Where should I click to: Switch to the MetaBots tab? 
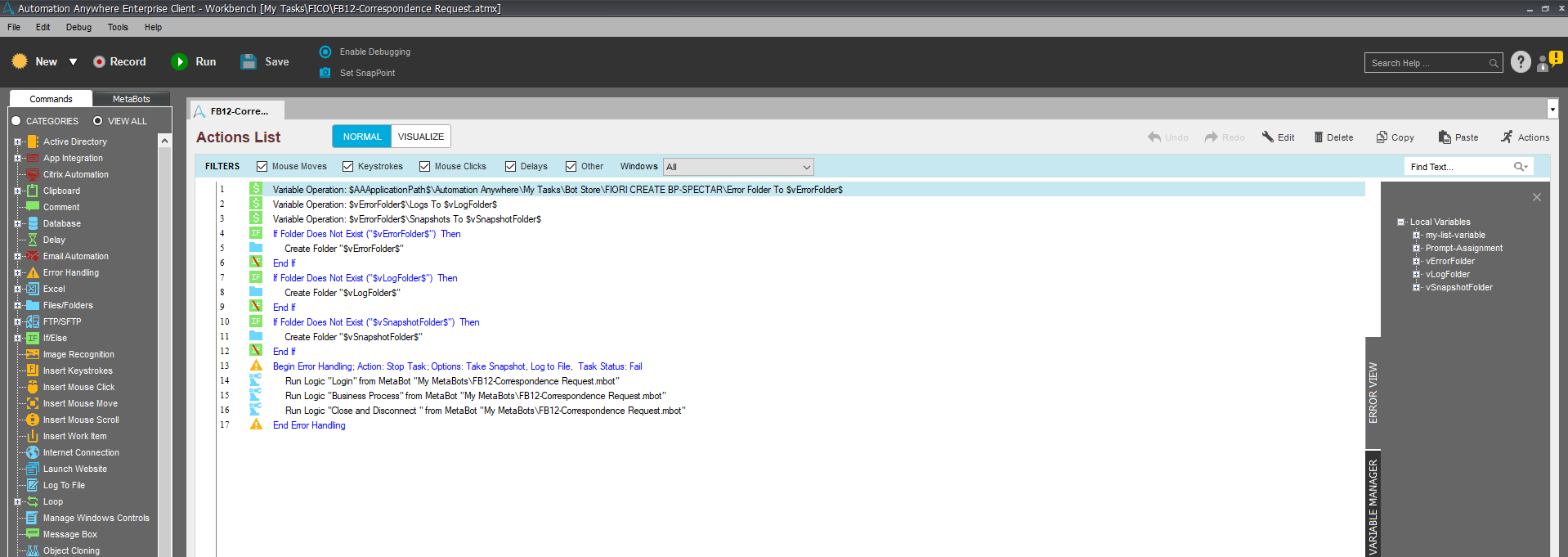click(131, 99)
